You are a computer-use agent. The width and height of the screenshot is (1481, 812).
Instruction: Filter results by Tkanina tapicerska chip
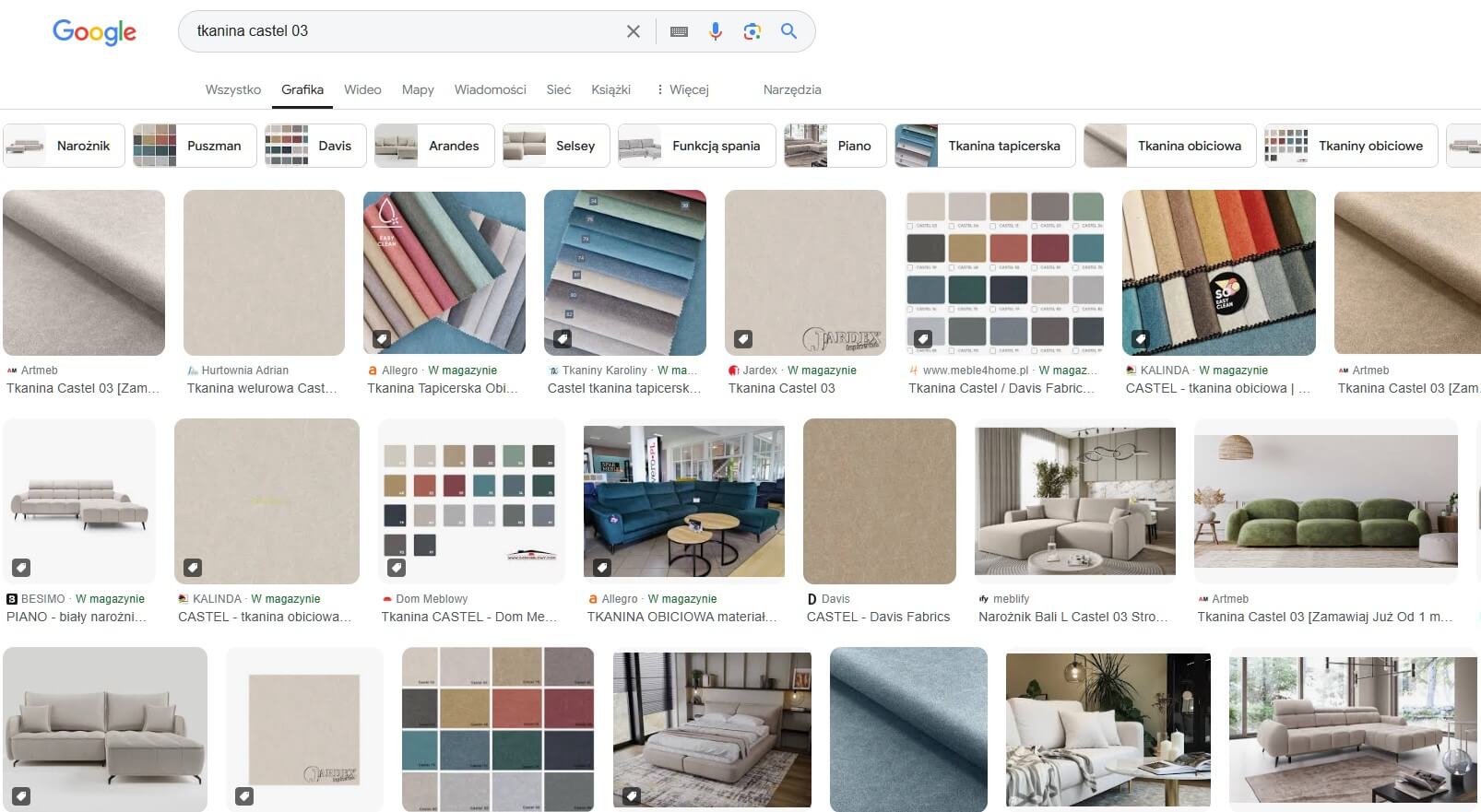point(985,146)
